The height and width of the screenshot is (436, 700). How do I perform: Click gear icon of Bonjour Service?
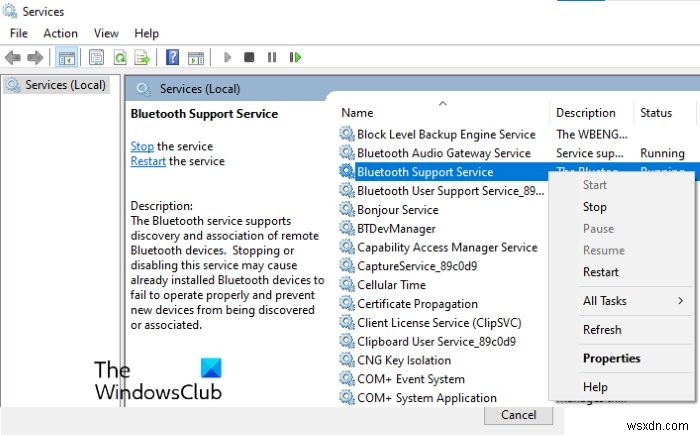tap(346, 209)
